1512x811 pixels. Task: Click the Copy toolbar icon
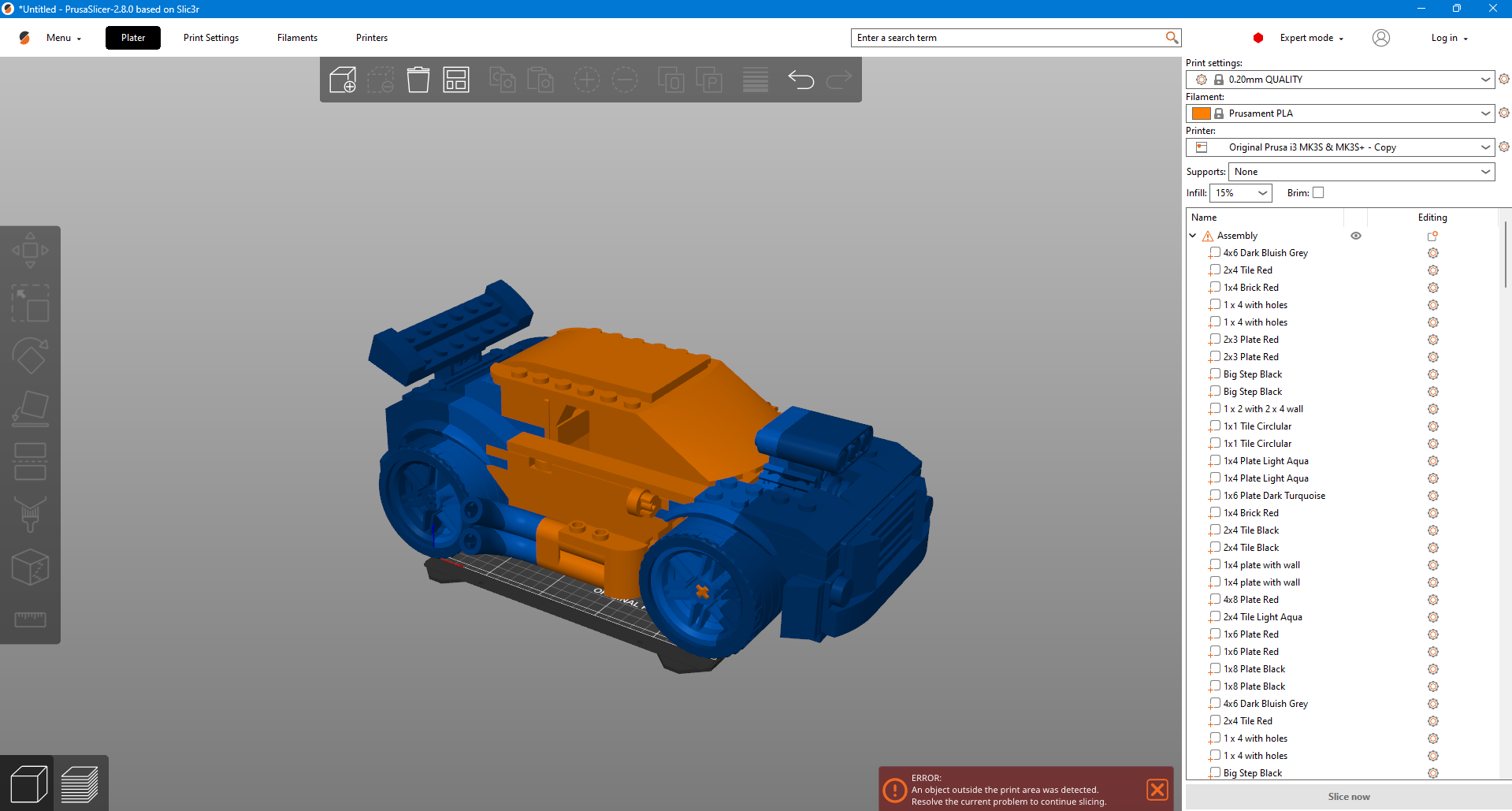pos(502,80)
